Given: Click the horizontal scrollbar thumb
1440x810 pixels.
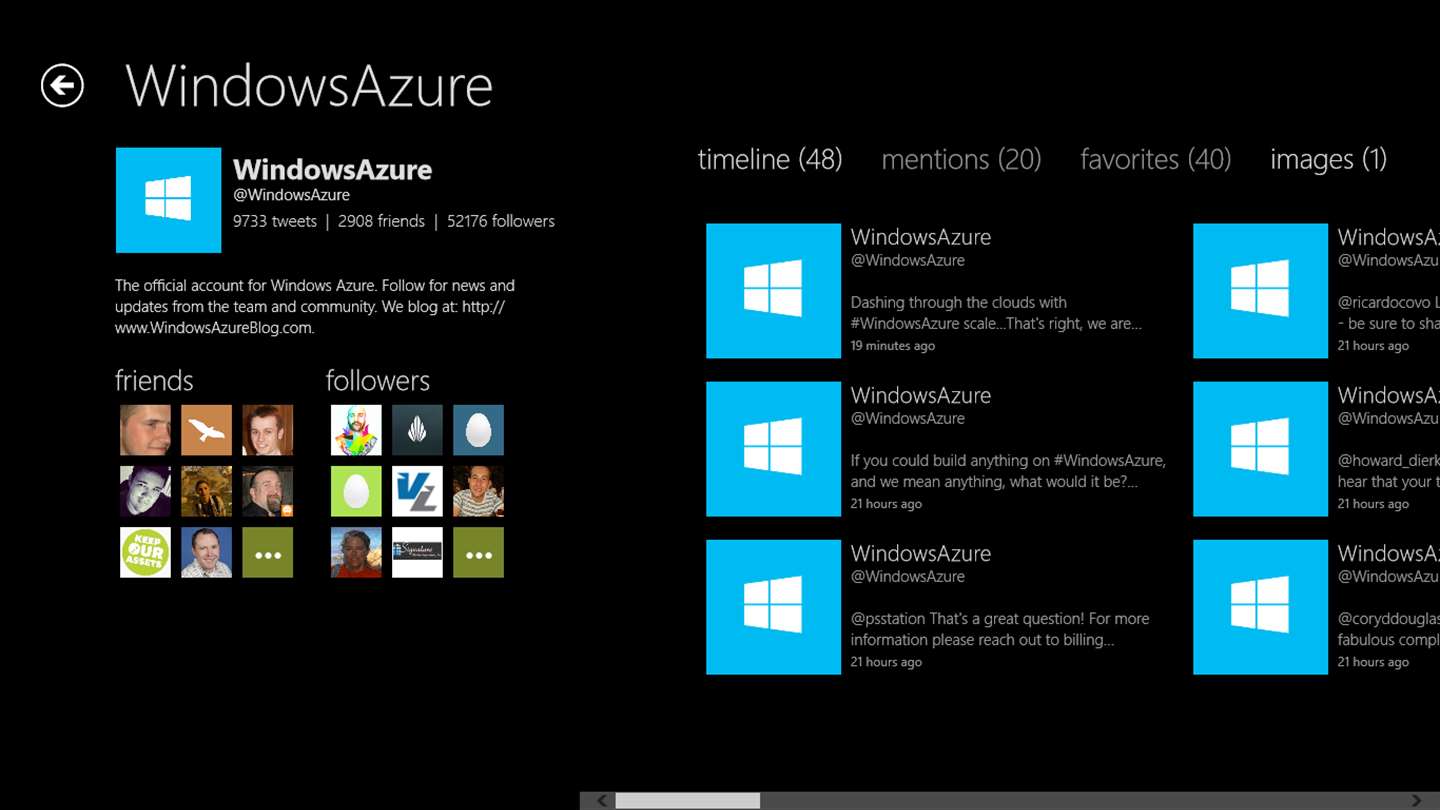Looking at the screenshot, I should 687,801.
